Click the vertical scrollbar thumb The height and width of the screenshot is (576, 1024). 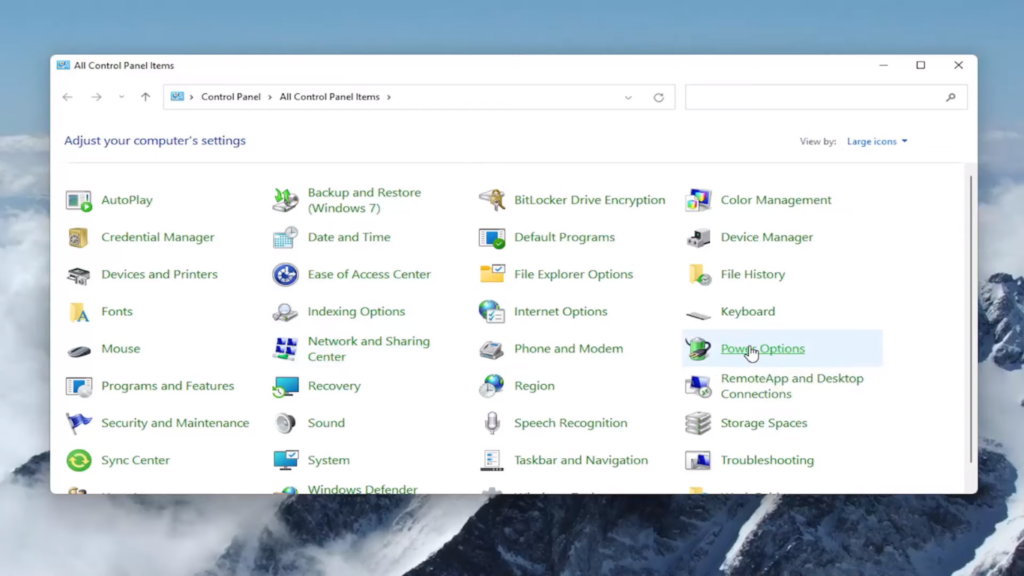(970, 319)
